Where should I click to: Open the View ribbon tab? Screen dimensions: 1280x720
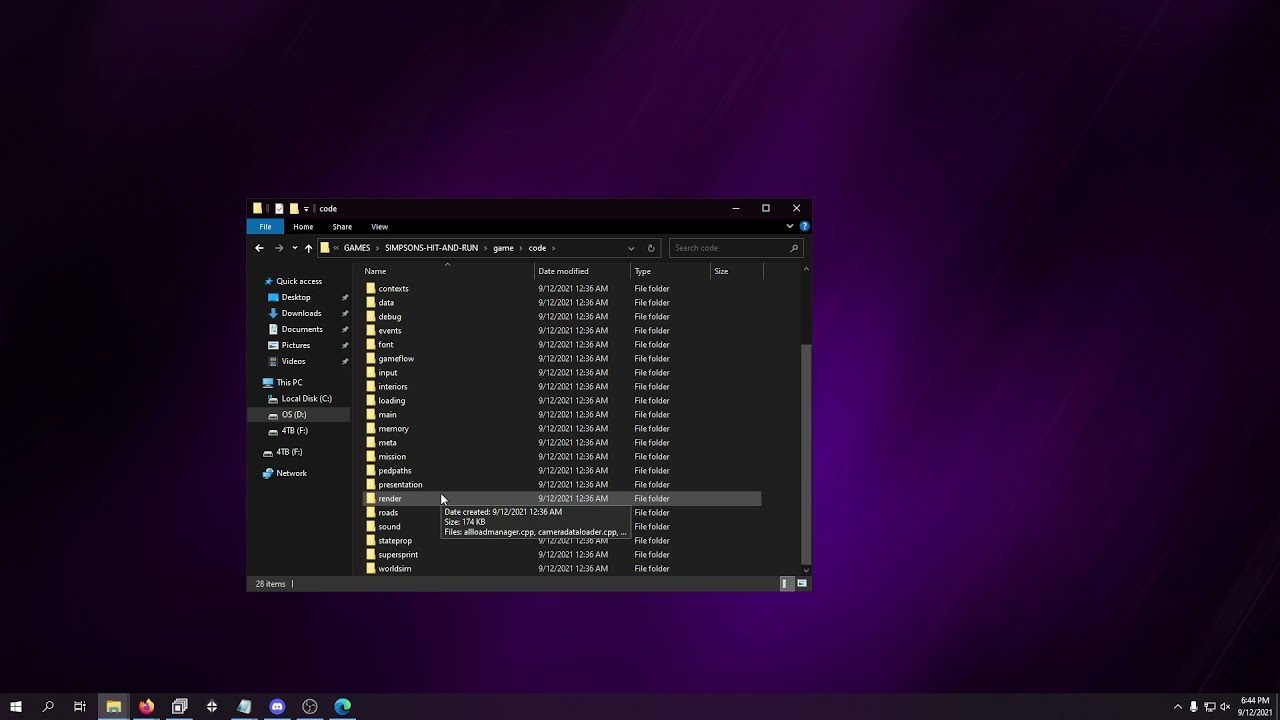(x=379, y=227)
